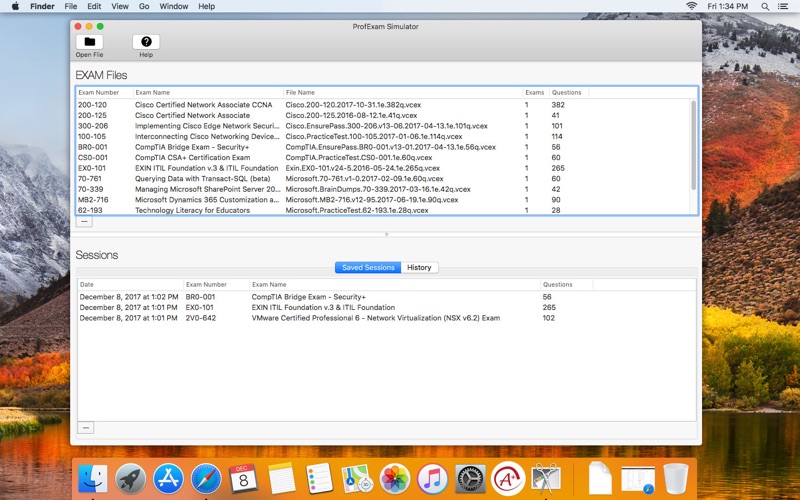Viewport: 800px width, 500px height.
Task: Click the scissors app icon in Dock
Action: tap(545, 479)
